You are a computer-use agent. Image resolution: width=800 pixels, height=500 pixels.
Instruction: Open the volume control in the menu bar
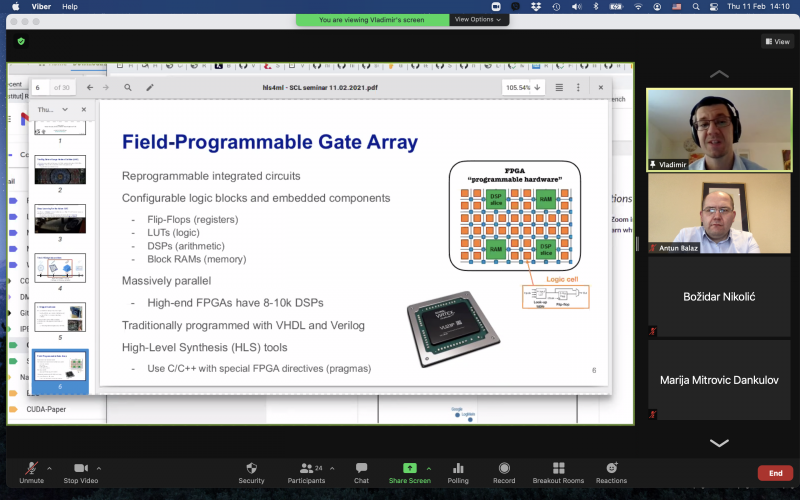(x=577, y=7)
